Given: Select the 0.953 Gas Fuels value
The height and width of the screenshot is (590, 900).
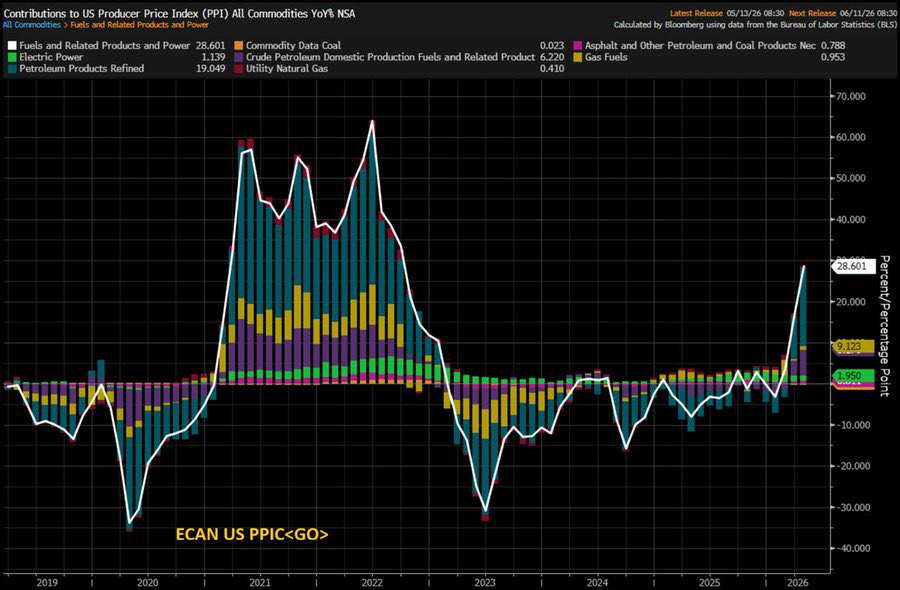Looking at the screenshot, I should [833, 57].
